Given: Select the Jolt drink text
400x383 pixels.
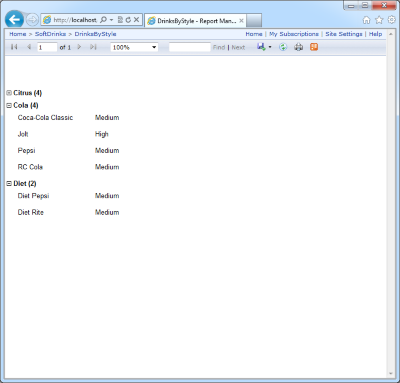Looking at the screenshot, I should pos(23,134).
